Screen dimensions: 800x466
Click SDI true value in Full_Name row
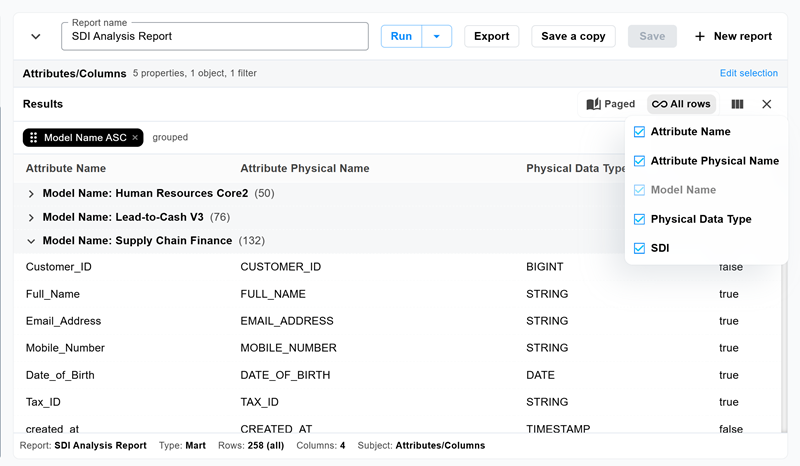[x=729, y=294]
